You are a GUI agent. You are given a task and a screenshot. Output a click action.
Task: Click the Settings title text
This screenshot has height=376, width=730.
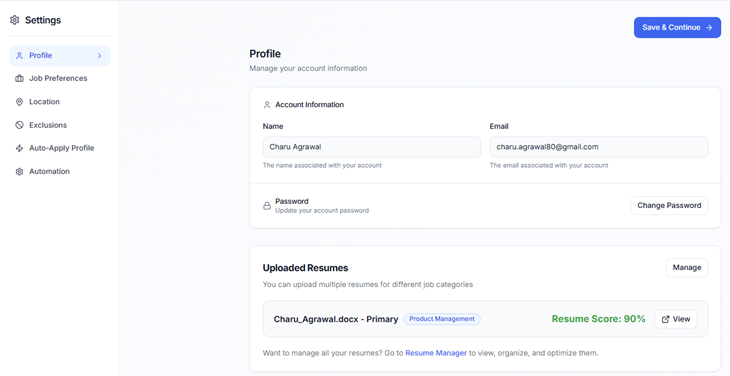[43, 20]
